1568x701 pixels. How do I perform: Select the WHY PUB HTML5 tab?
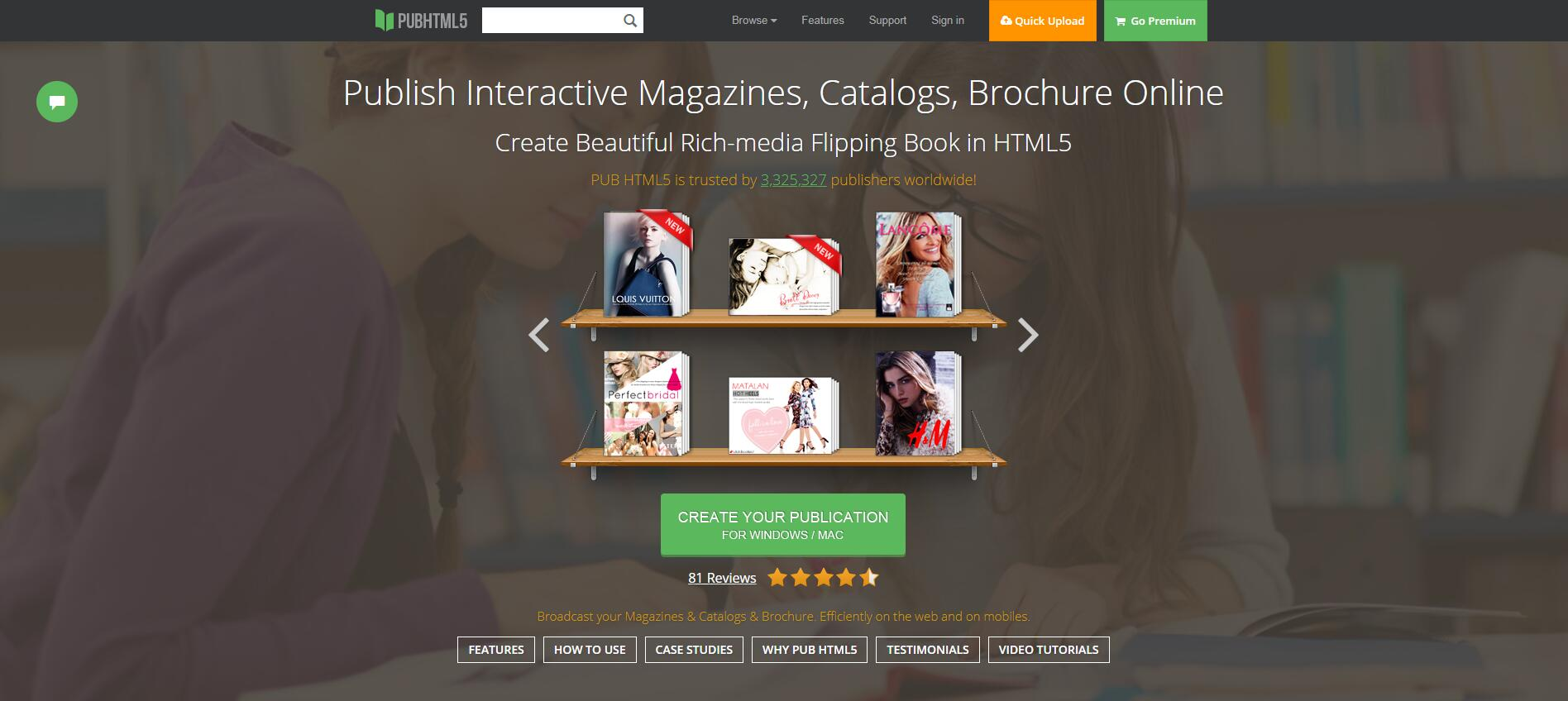[810, 650]
